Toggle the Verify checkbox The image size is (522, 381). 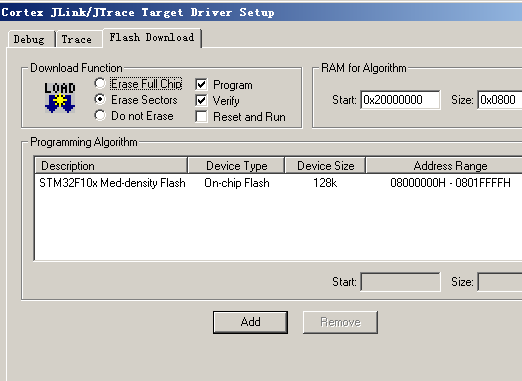[x=201, y=101]
